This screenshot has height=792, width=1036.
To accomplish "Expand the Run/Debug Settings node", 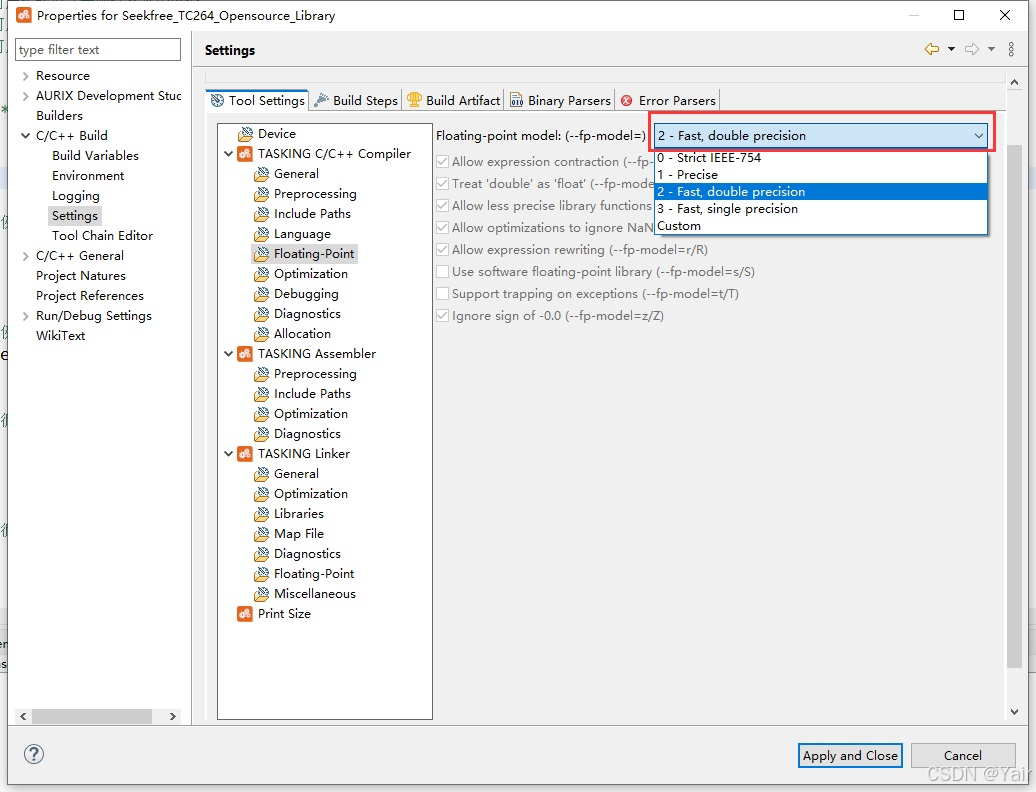I will pos(25,316).
